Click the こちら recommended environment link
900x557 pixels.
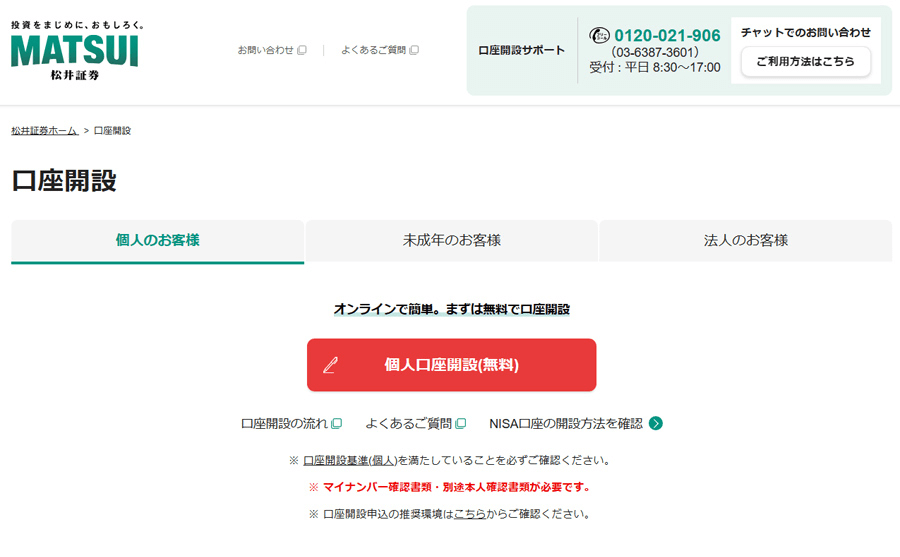(470, 514)
